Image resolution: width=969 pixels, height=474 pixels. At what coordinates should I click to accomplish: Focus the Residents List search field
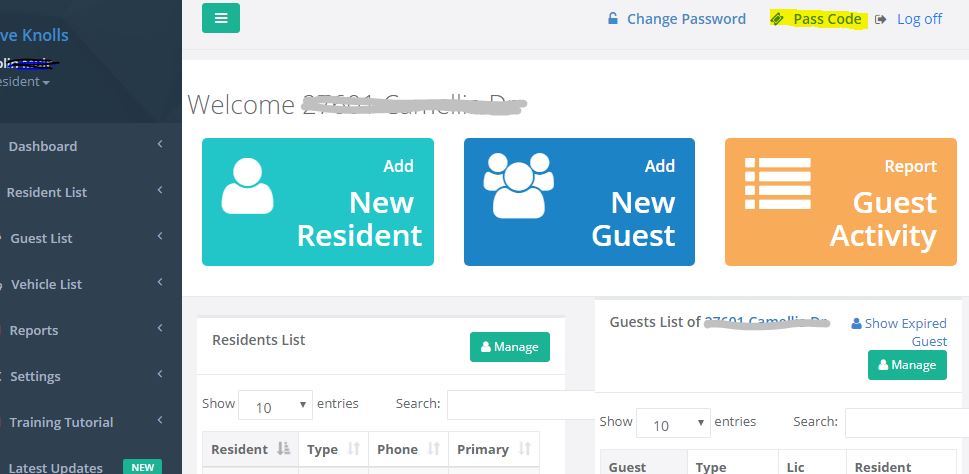click(x=520, y=405)
